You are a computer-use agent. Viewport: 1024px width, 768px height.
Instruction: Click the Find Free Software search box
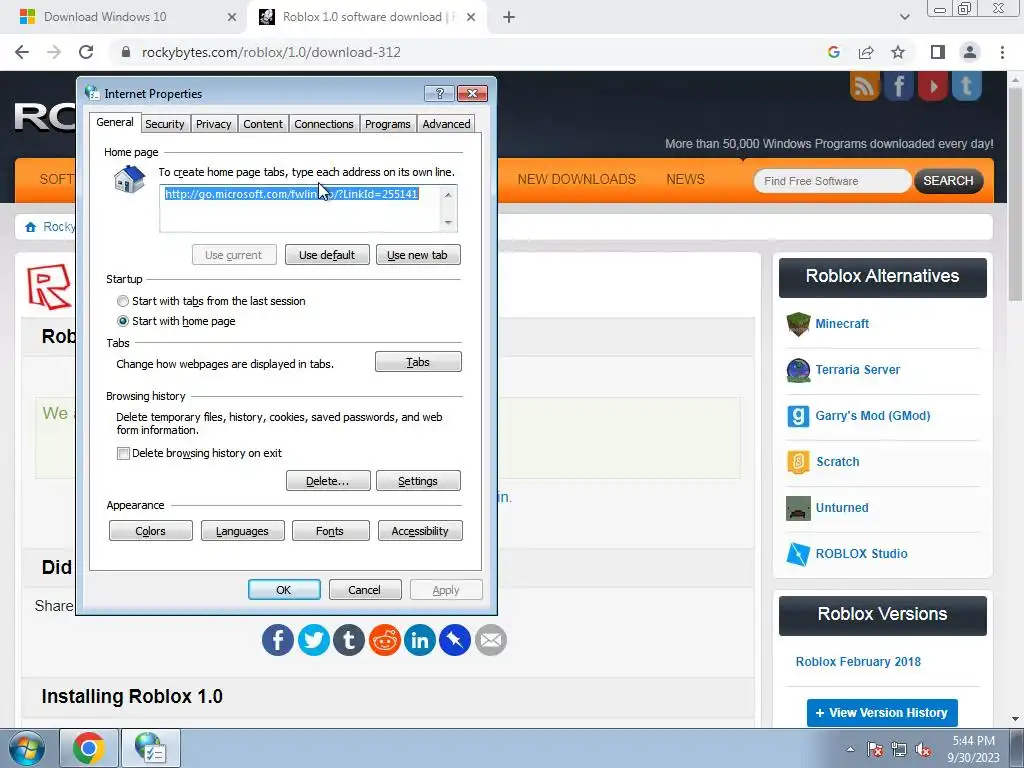click(x=832, y=181)
